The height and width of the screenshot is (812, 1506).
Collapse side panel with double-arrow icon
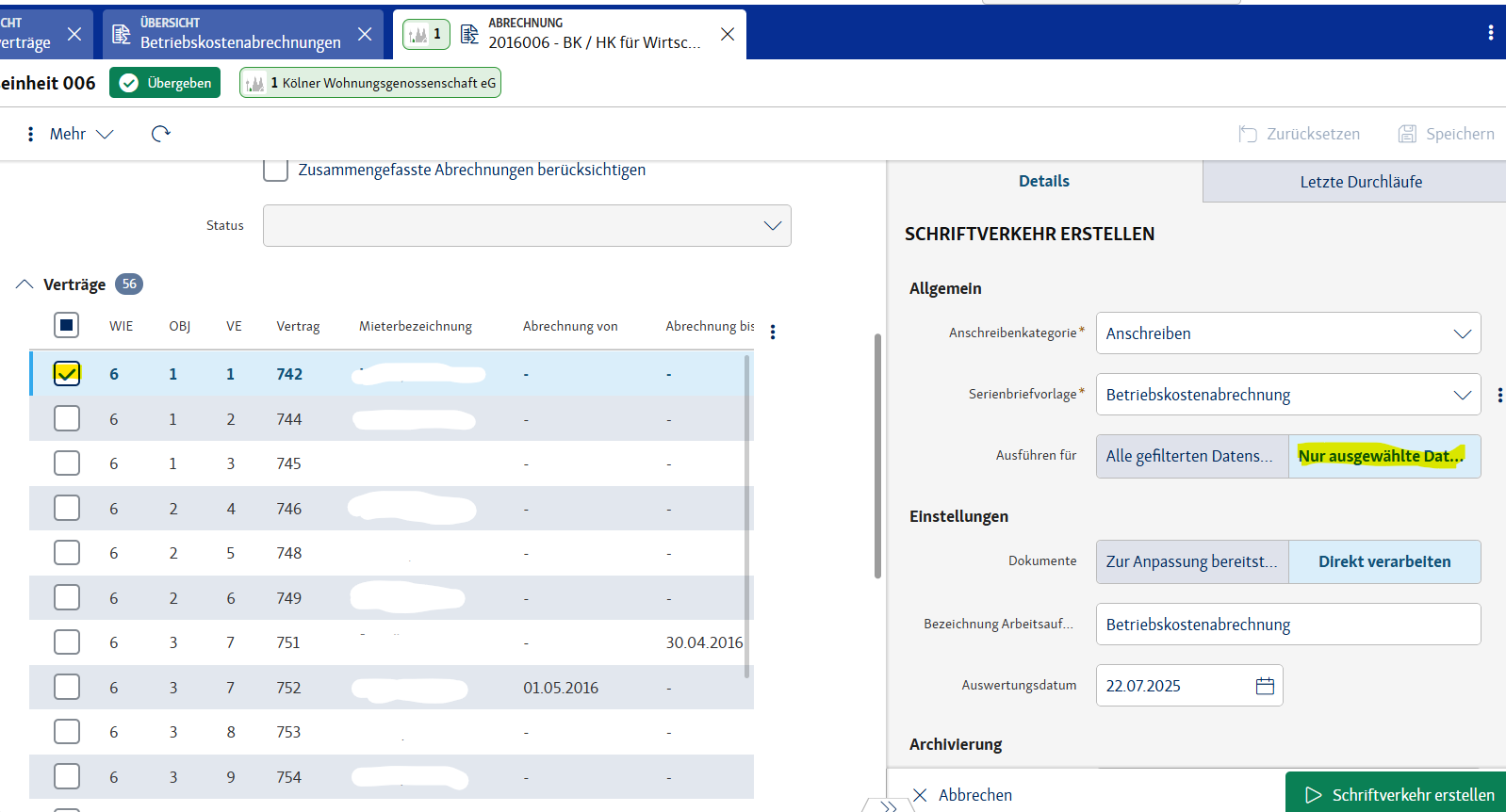coord(888,806)
